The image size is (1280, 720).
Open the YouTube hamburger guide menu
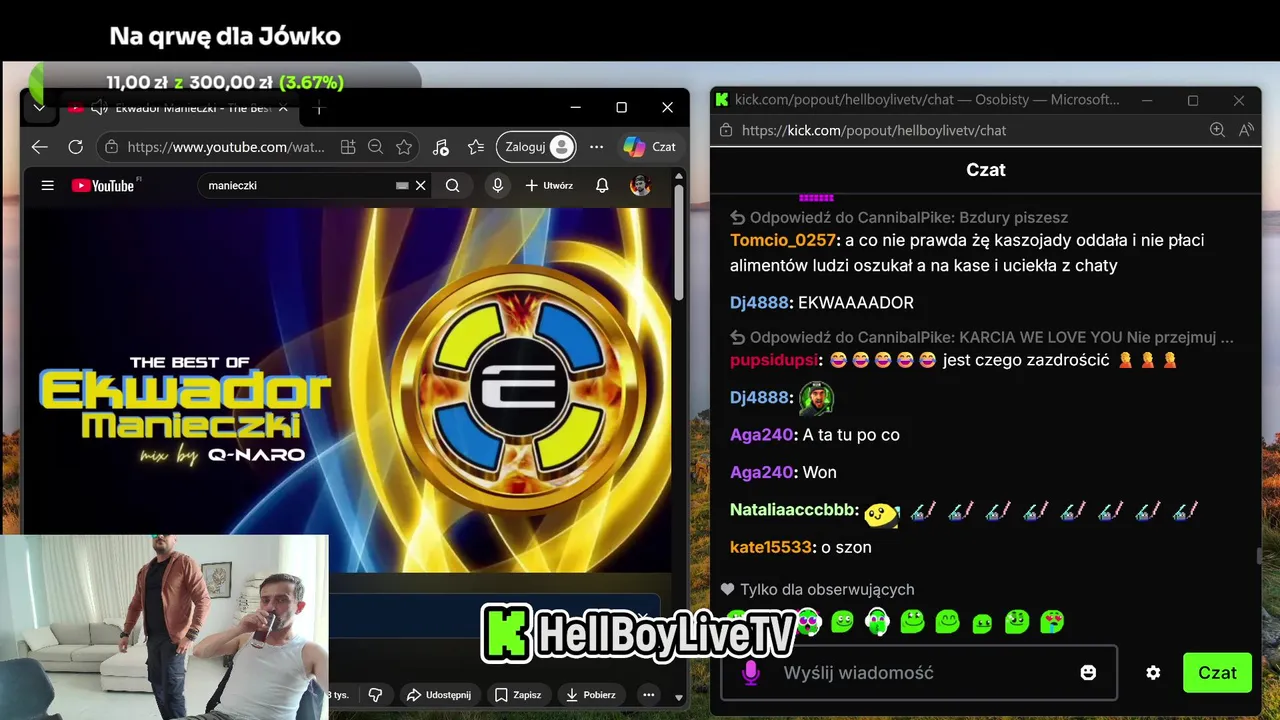(x=47, y=185)
